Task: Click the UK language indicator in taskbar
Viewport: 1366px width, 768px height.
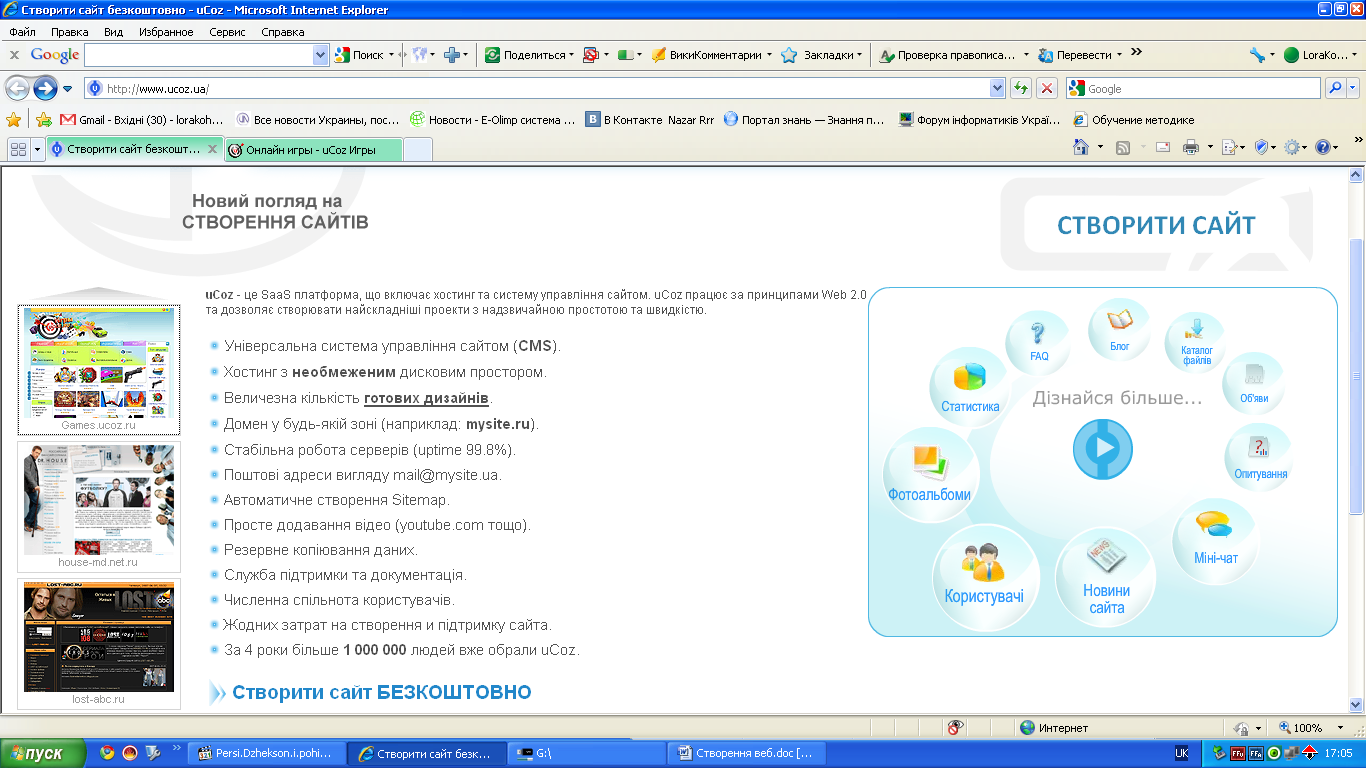Action: coord(1181,753)
